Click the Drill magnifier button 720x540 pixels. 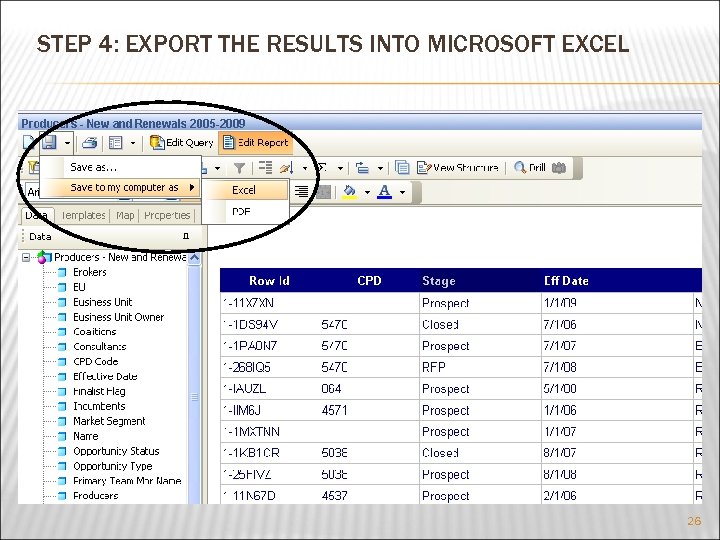[529, 168]
